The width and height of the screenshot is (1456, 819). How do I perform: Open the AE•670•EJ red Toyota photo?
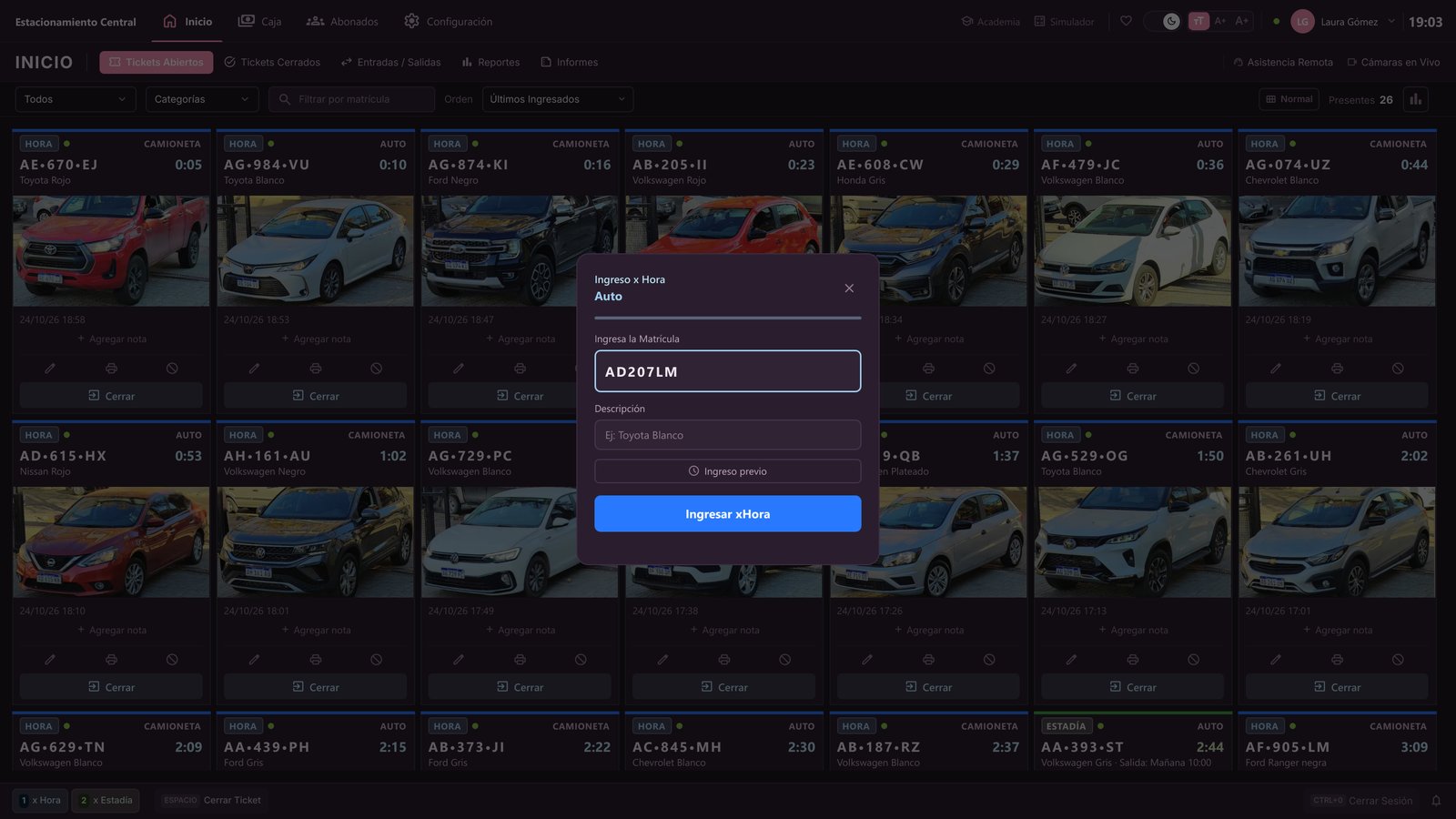click(x=111, y=251)
